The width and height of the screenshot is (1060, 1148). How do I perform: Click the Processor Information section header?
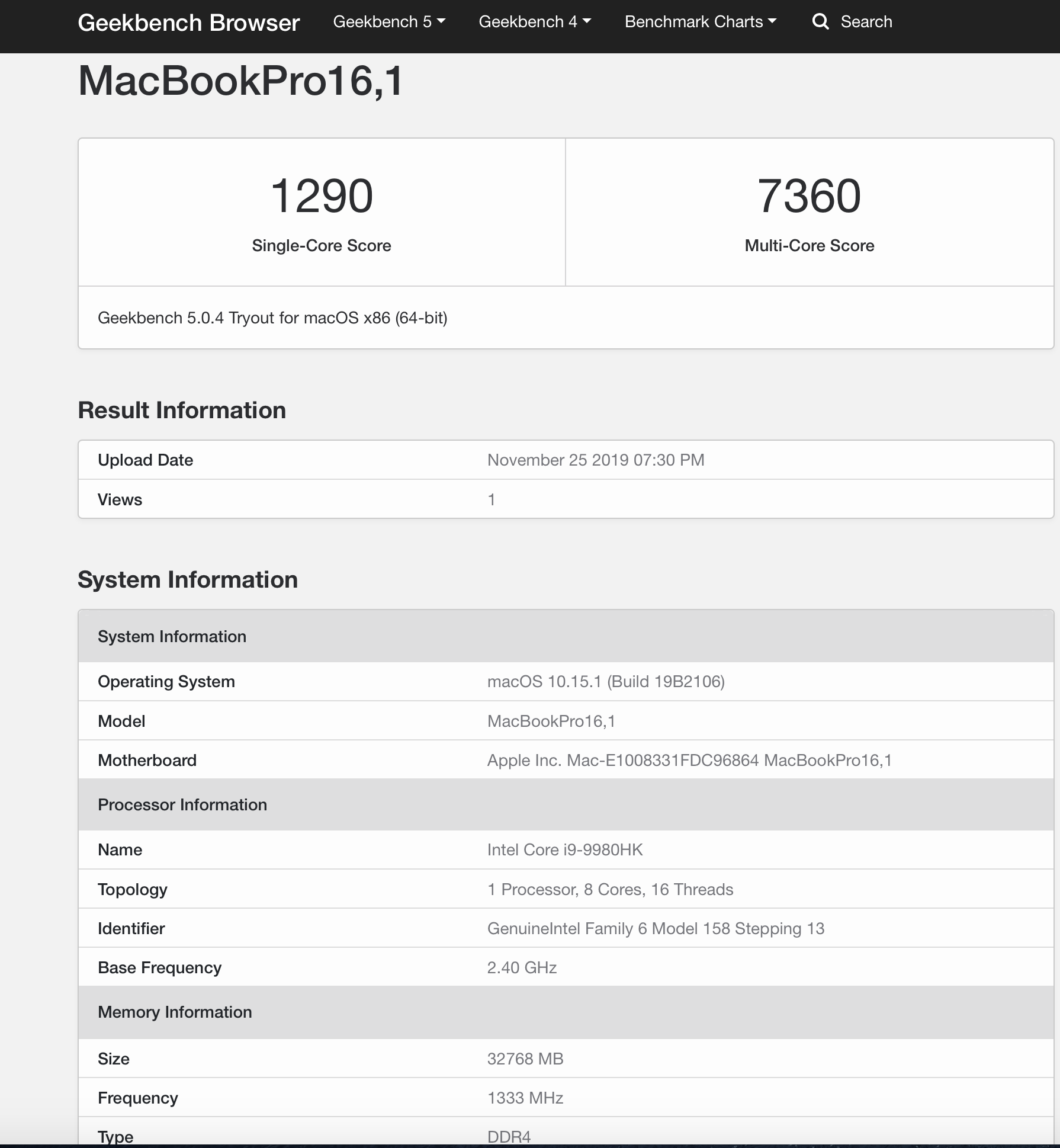point(566,804)
